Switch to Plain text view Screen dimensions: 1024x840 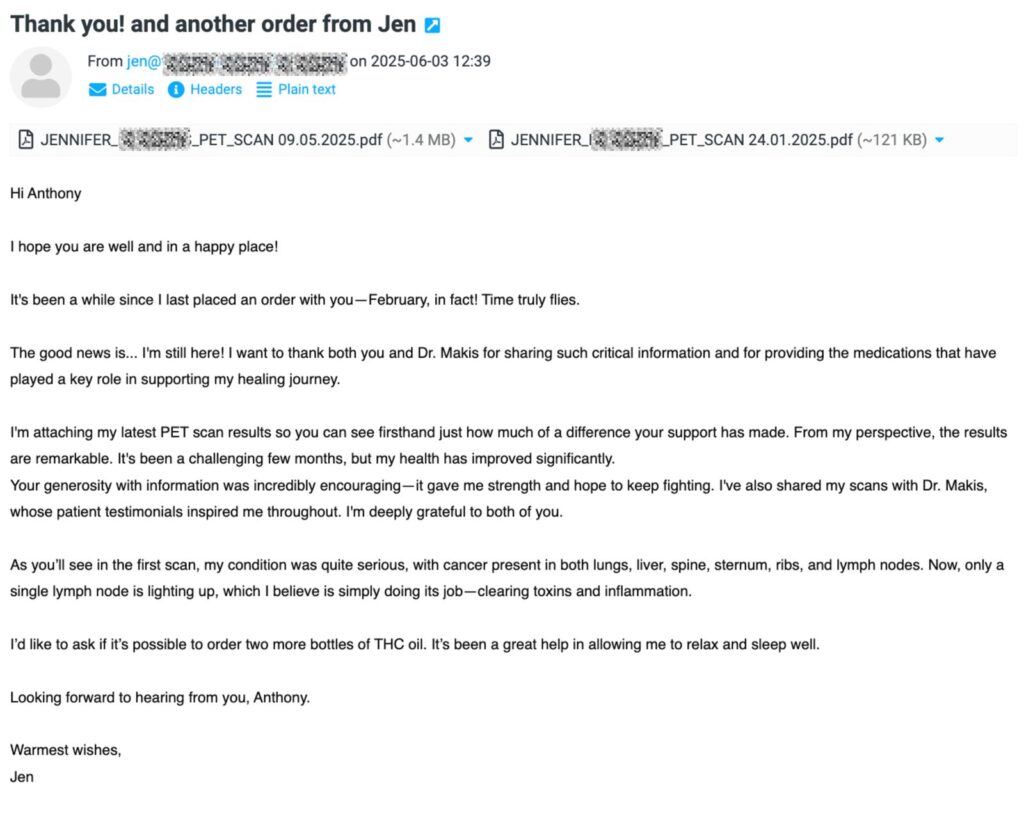coord(296,89)
